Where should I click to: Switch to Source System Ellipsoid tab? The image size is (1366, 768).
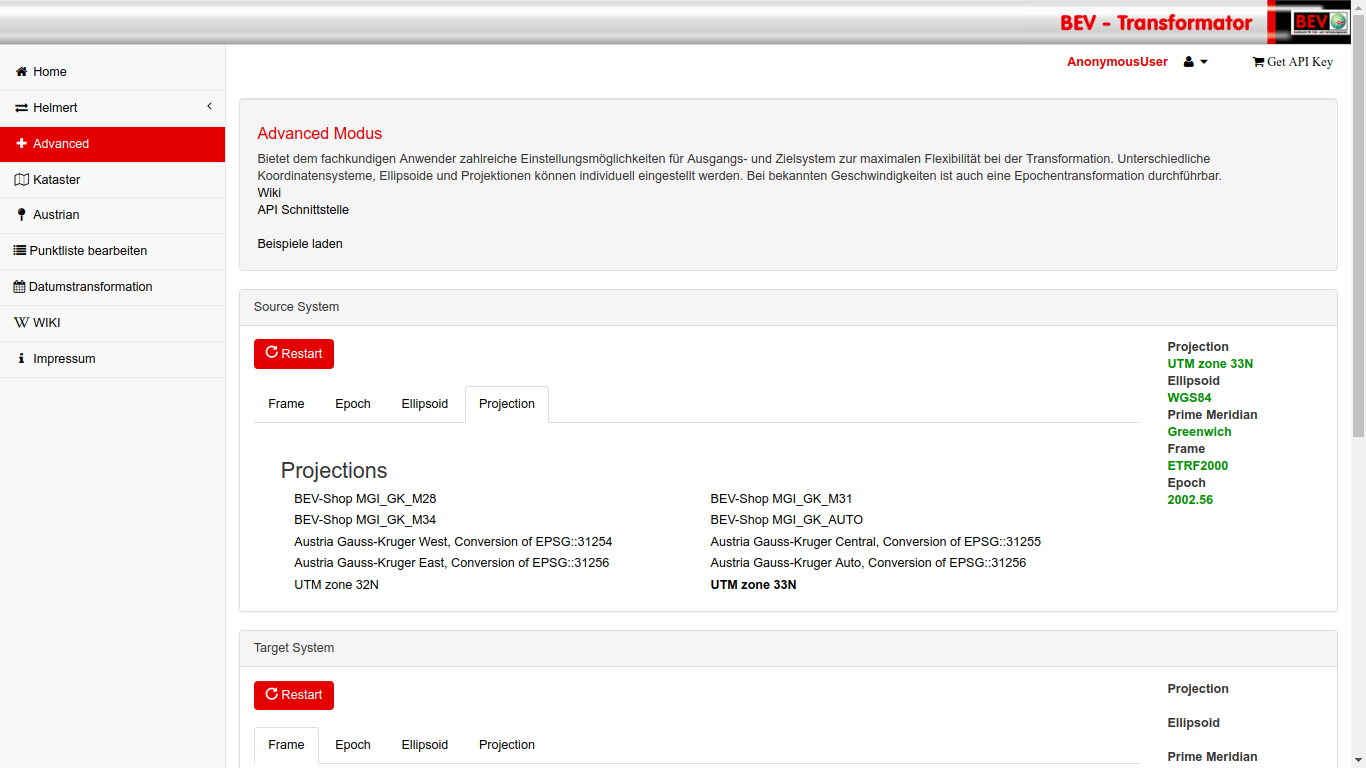click(425, 404)
